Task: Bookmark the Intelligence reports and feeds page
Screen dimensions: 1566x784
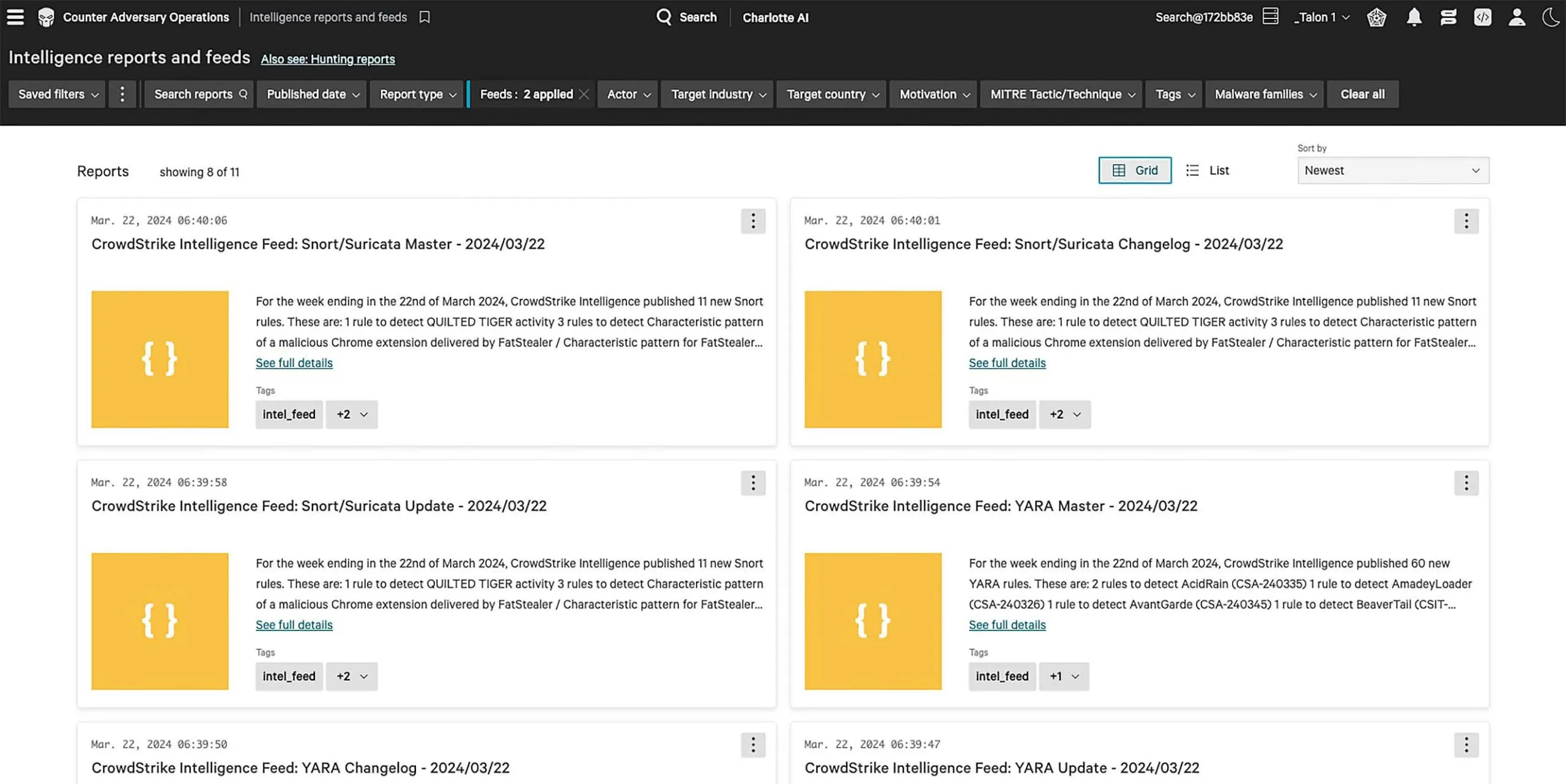Action: pyautogui.click(x=425, y=17)
